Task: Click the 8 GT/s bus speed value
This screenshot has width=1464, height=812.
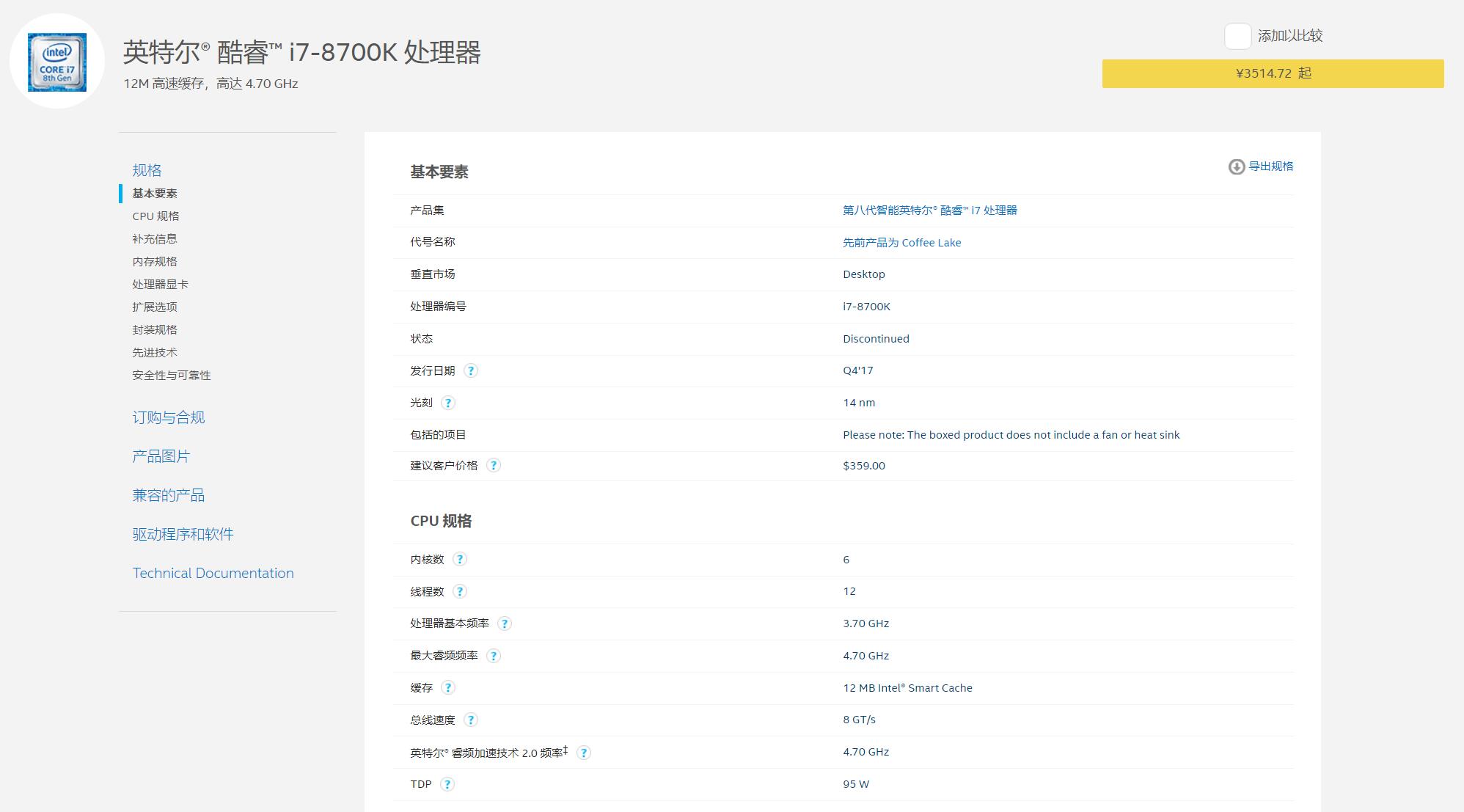Action: coord(860,720)
